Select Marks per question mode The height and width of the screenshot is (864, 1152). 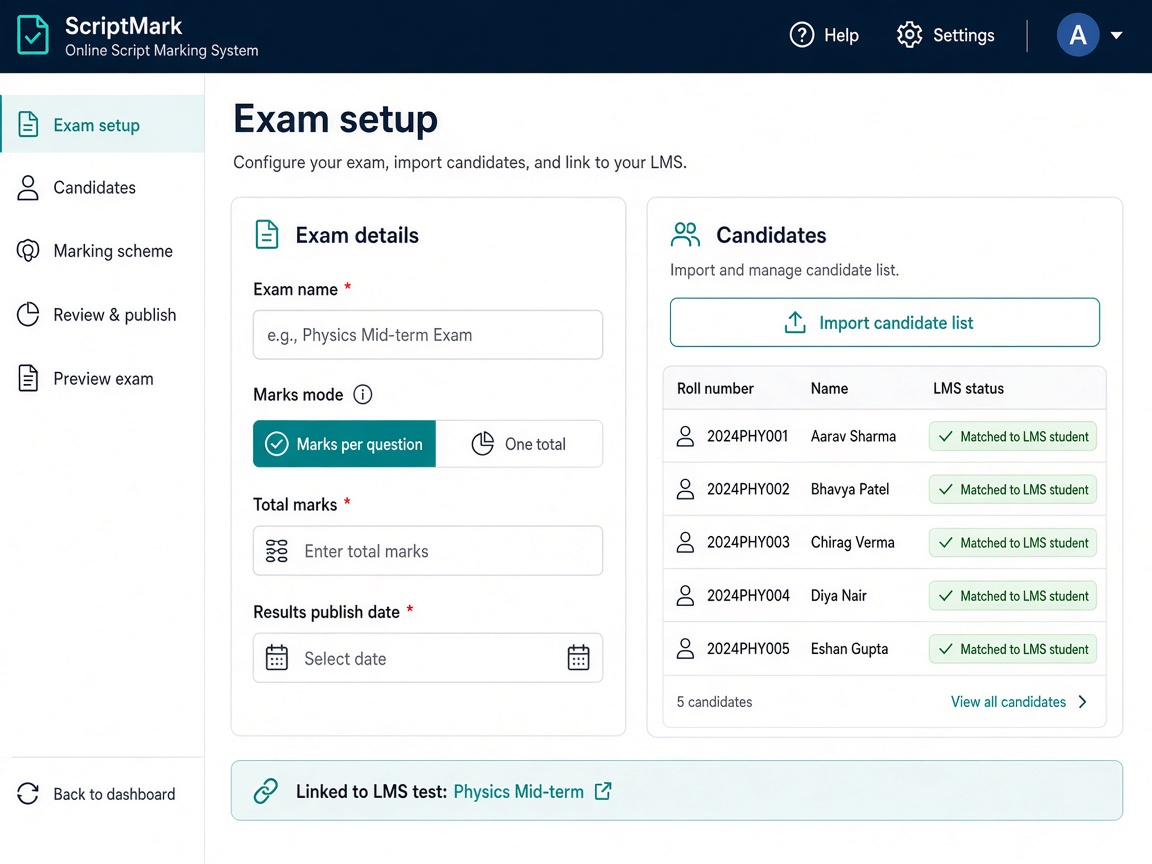coord(345,444)
